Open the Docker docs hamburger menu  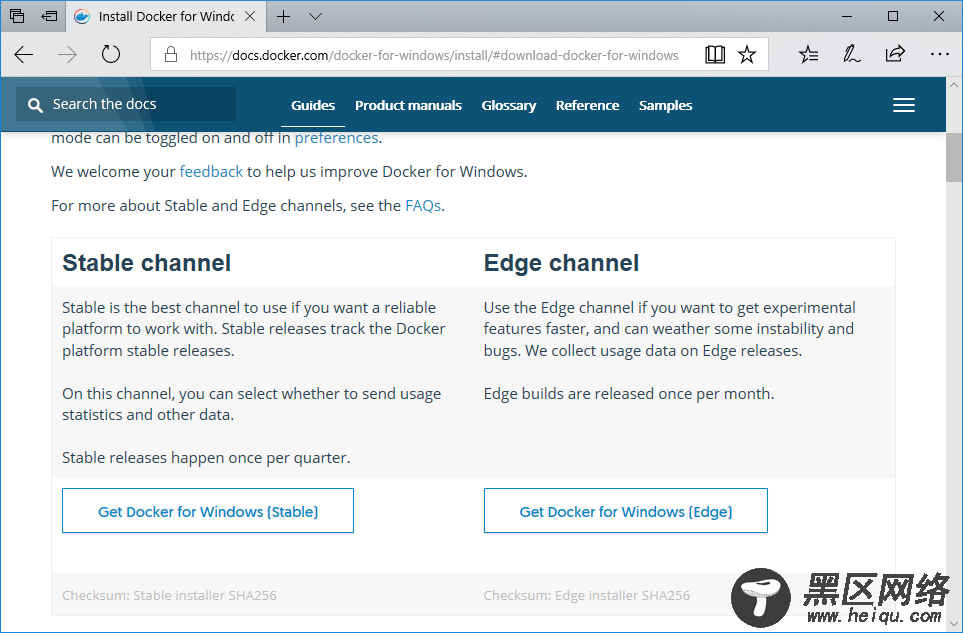click(903, 105)
